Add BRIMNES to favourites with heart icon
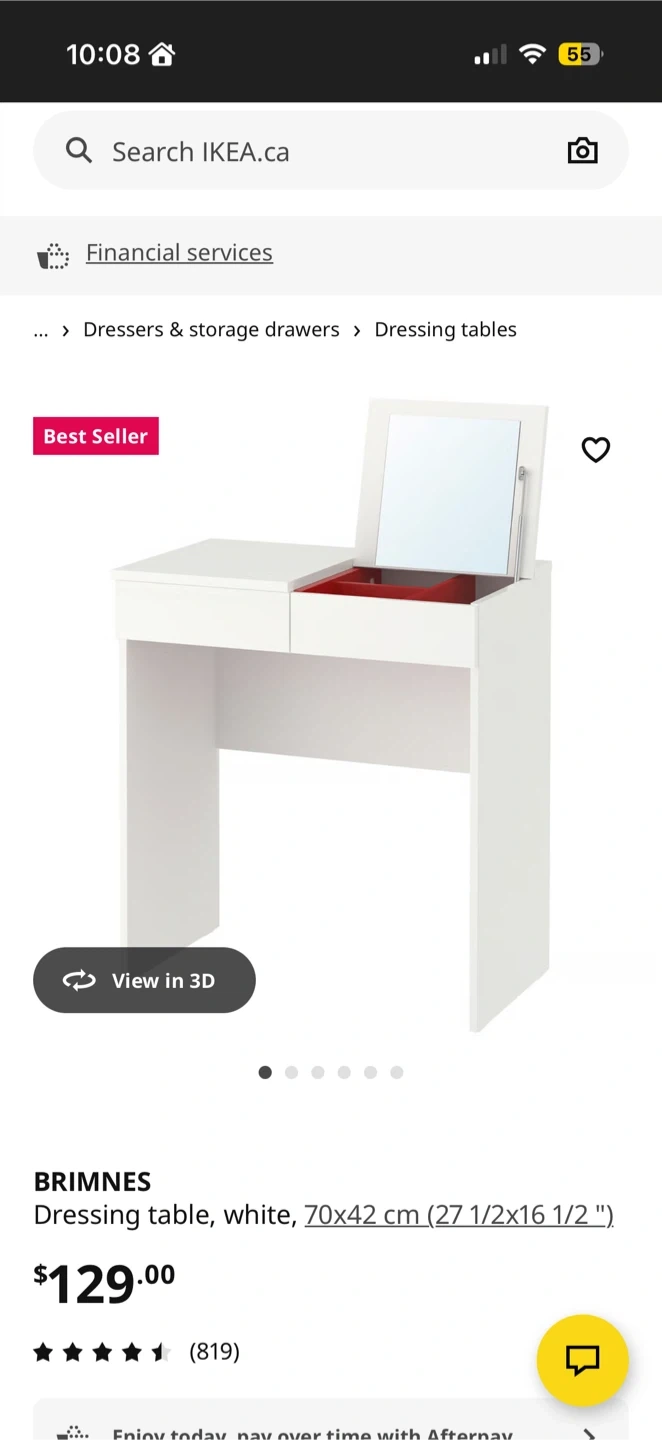 (x=596, y=450)
